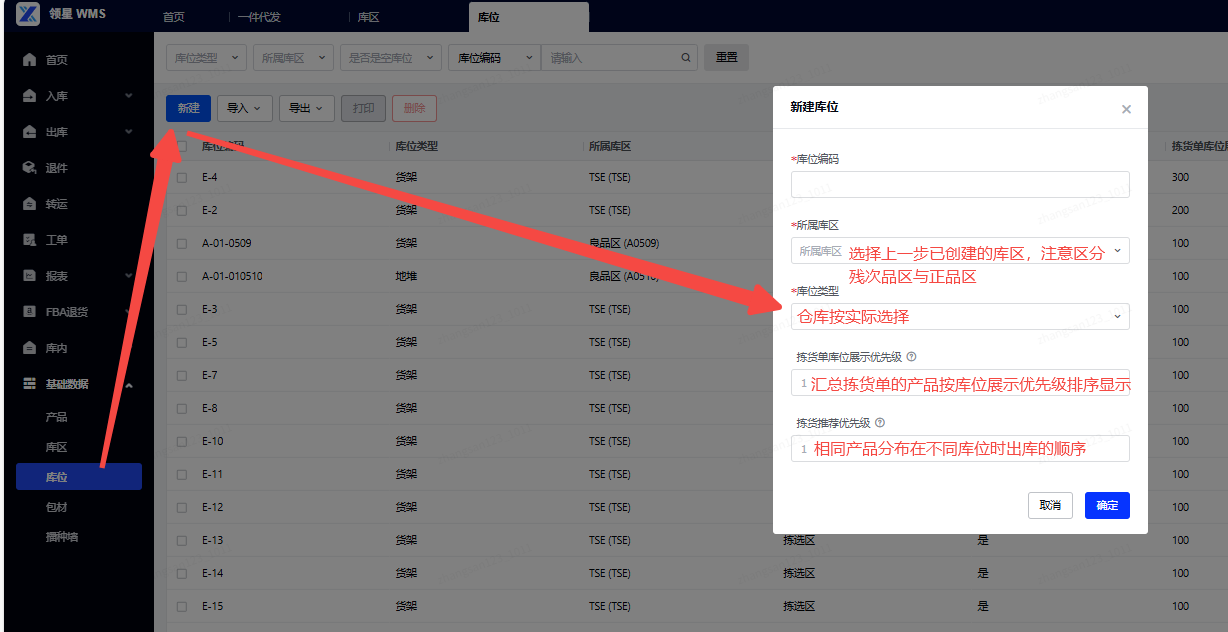Click the 库位编码 input in dialog
This screenshot has width=1228, height=632.
point(960,184)
